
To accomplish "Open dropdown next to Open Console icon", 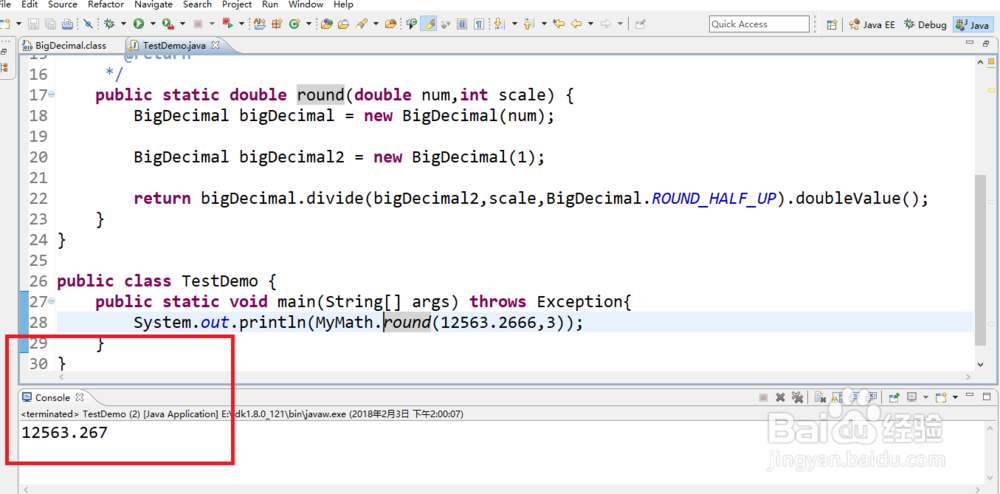I will tap(955, 397).
